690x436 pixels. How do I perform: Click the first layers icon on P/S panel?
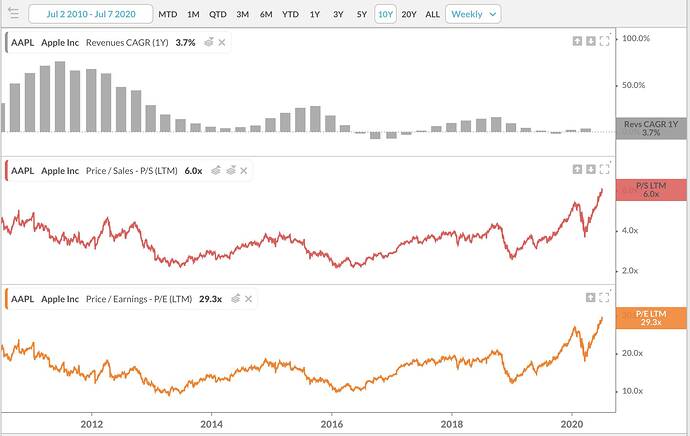coord(216,170)
